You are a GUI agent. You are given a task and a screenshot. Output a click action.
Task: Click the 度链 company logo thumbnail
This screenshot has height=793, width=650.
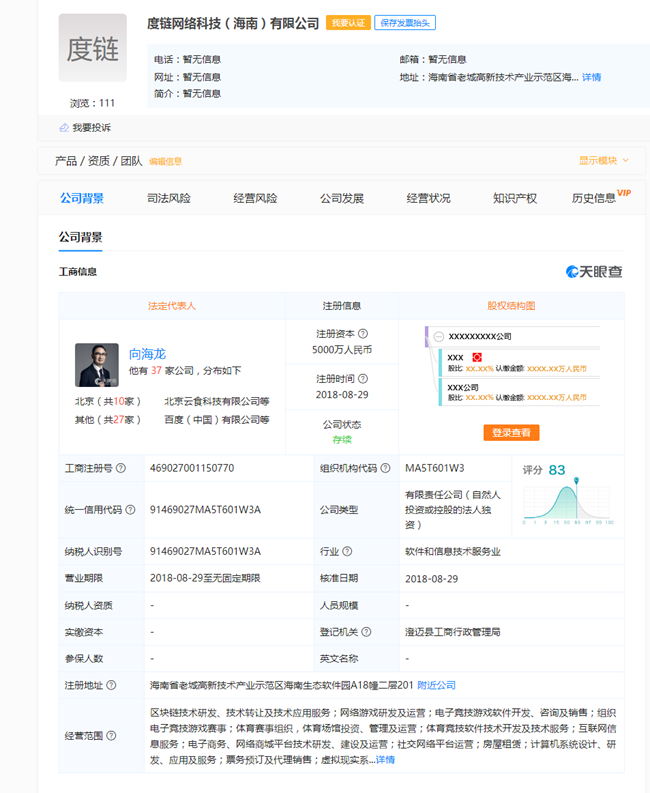[93, 48]
